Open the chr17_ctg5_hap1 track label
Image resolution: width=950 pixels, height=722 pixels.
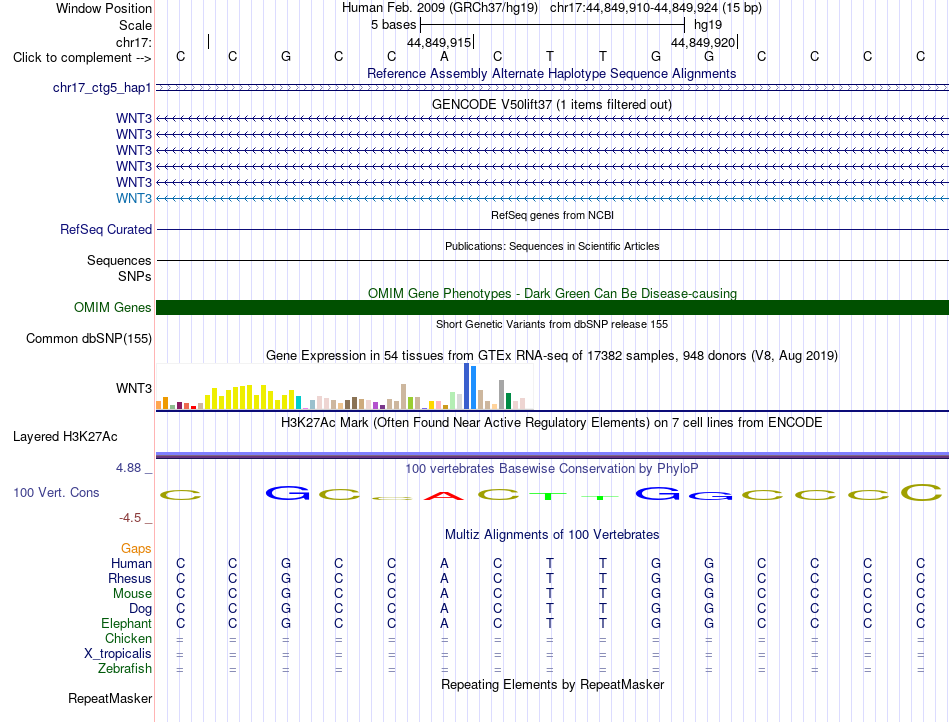(x=102, y=88)
